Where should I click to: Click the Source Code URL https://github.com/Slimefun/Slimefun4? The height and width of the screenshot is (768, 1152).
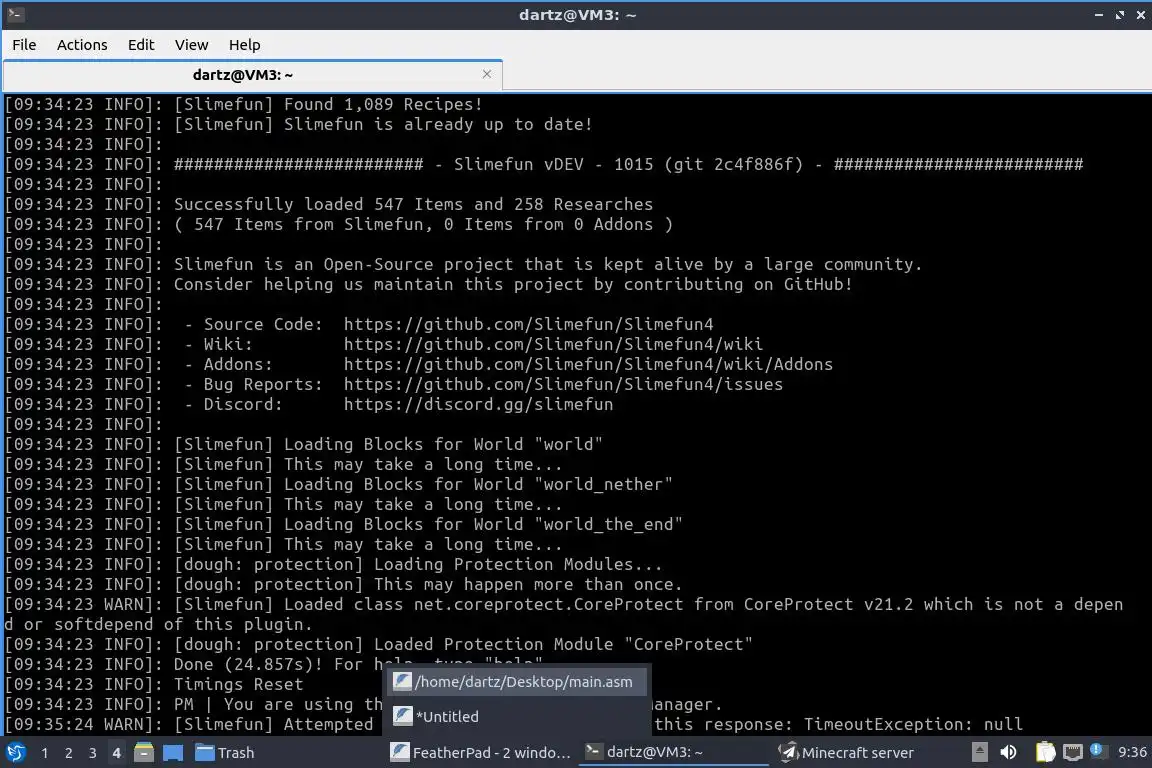tap(528, 324)
